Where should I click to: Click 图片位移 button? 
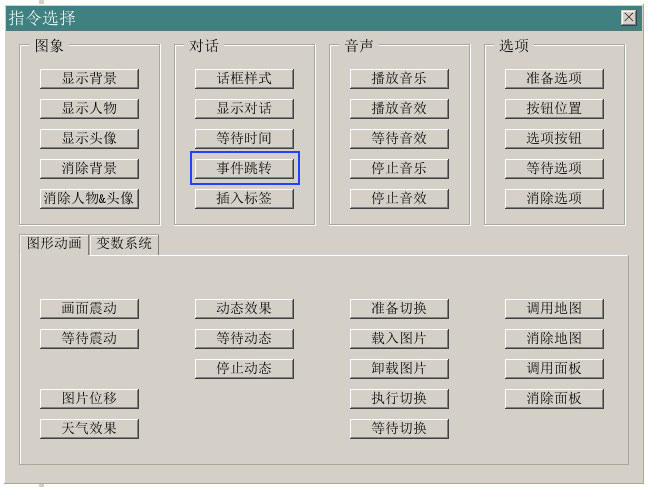[89, 399]
